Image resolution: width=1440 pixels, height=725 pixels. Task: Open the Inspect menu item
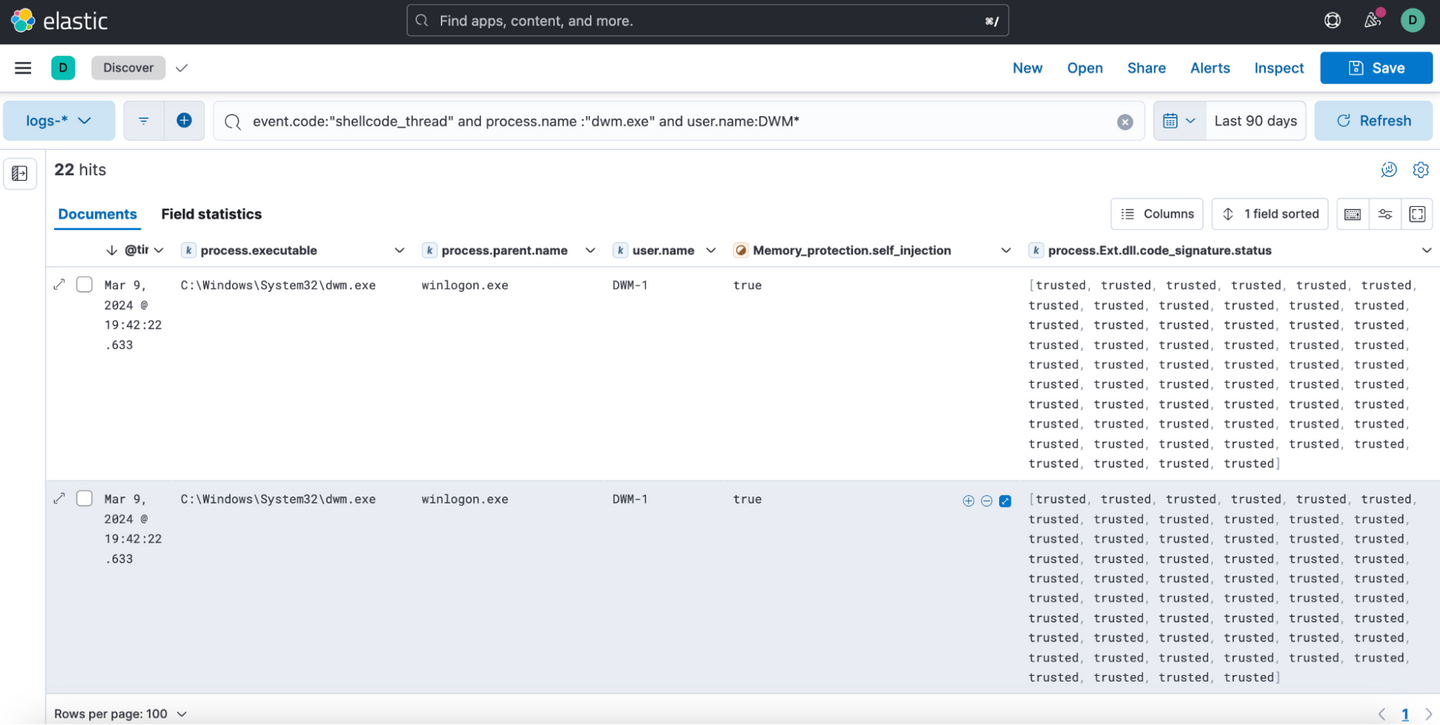1279,68
